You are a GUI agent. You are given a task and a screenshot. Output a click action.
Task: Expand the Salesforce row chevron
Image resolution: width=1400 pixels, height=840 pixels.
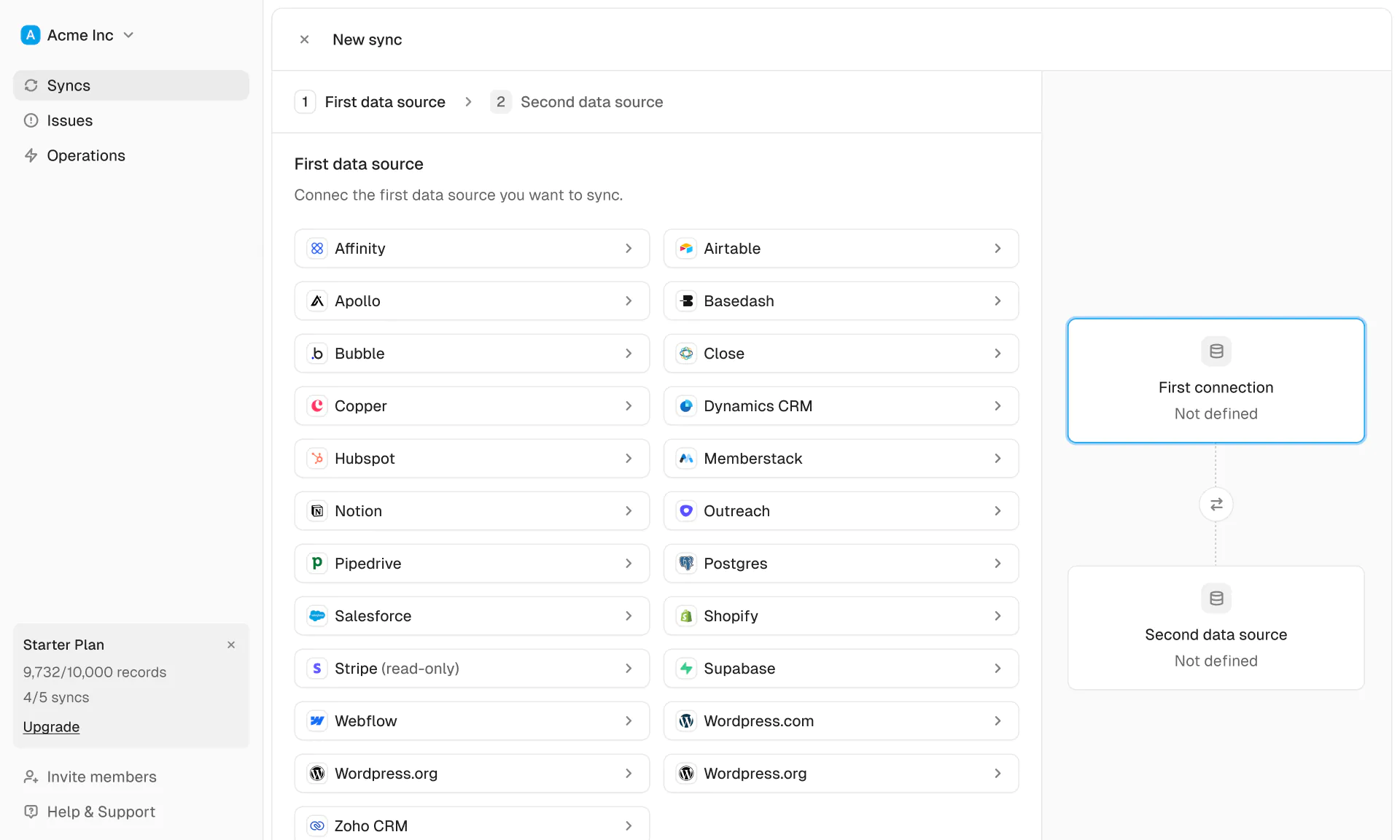[x=629, y=616]
